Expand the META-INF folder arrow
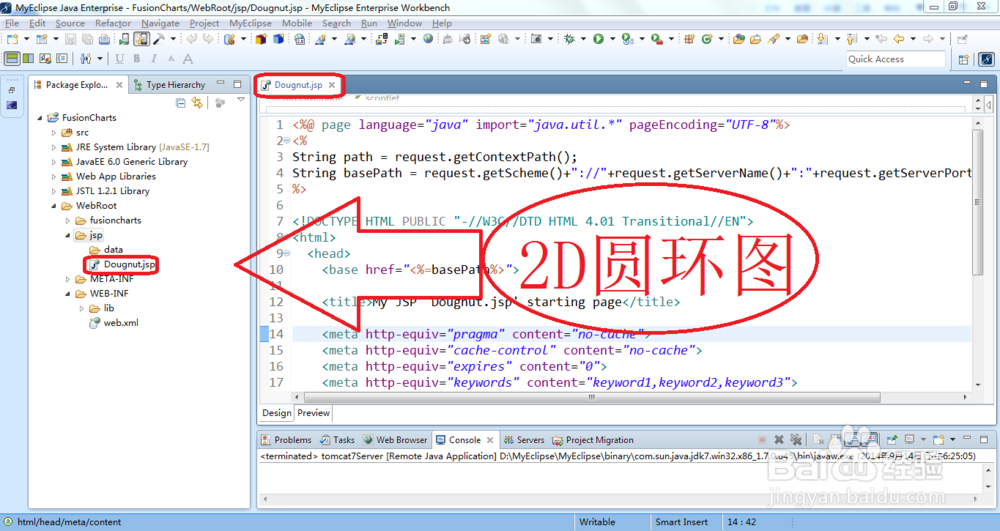This screenshot has height=531, width=1000. 68,279
